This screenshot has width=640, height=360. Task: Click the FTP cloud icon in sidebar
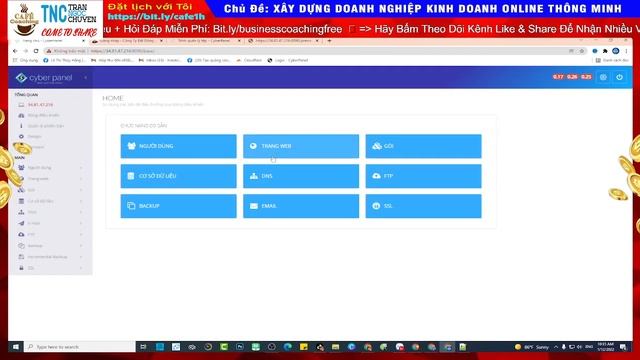[x=21, y=234]
